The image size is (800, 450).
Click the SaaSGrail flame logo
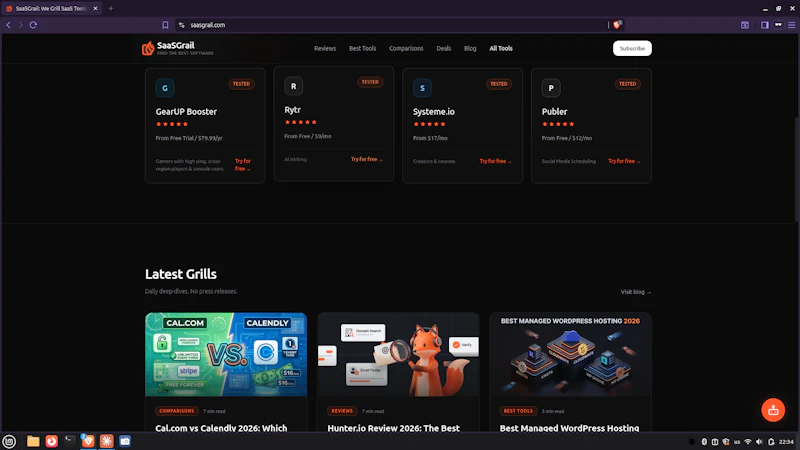click(x=148, y=48)
